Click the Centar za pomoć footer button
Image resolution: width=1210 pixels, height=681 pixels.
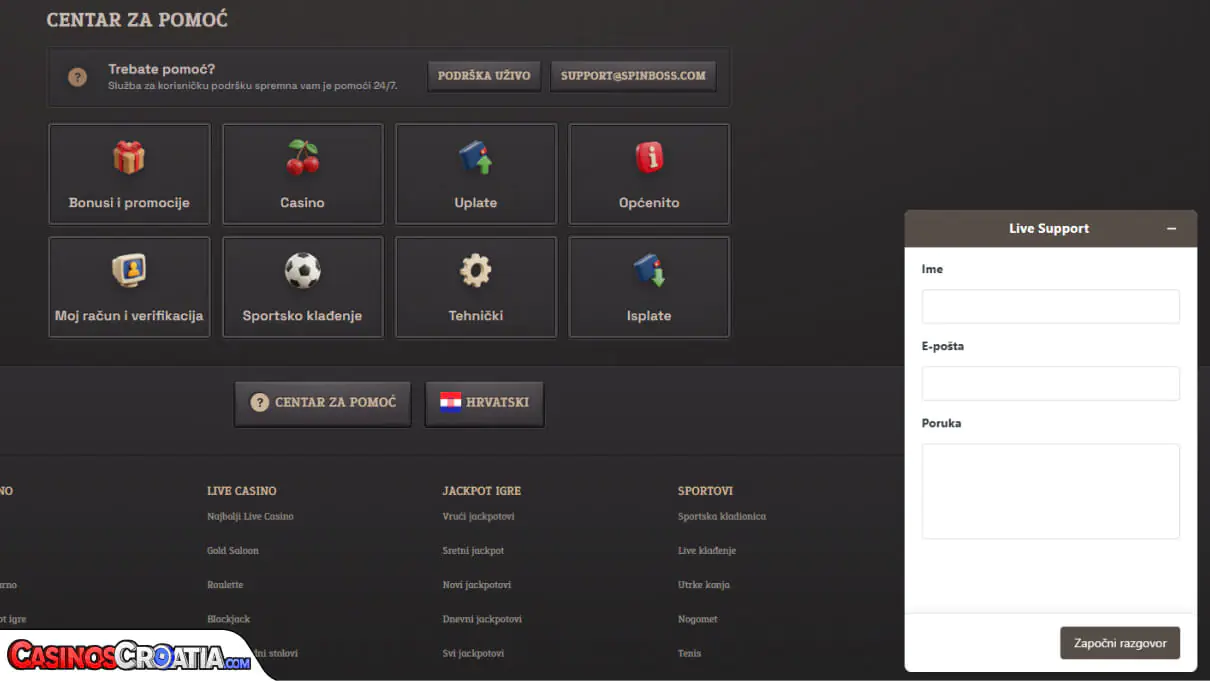(323, 403)
